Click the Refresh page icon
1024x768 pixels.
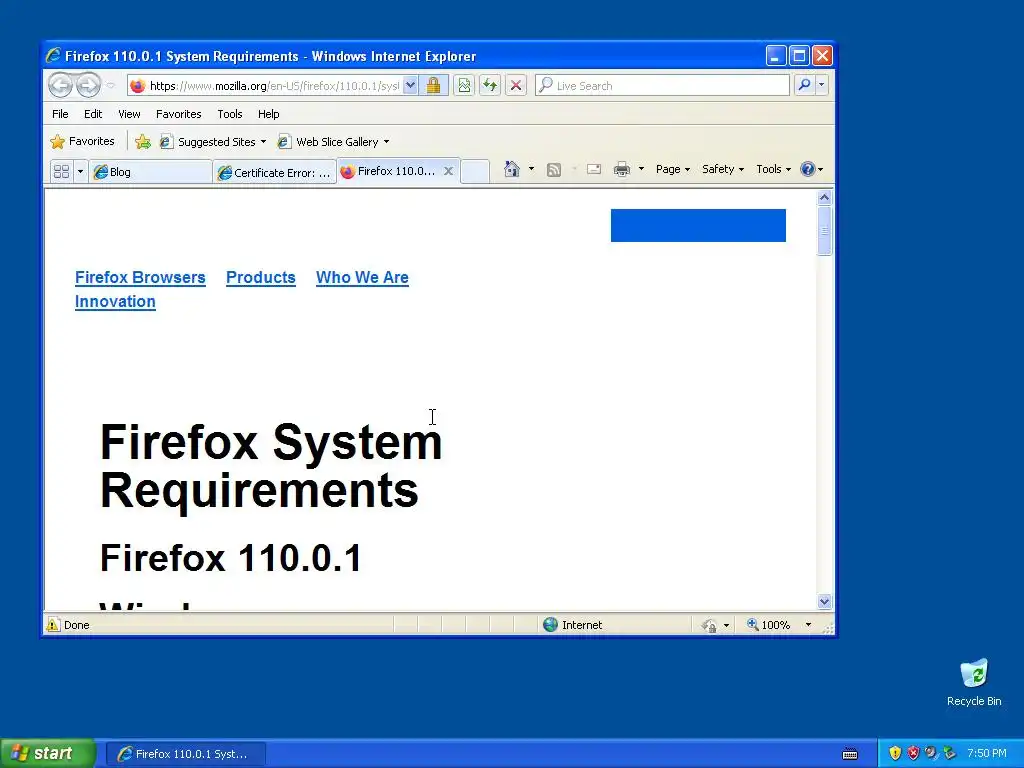[x=490, y=86]
